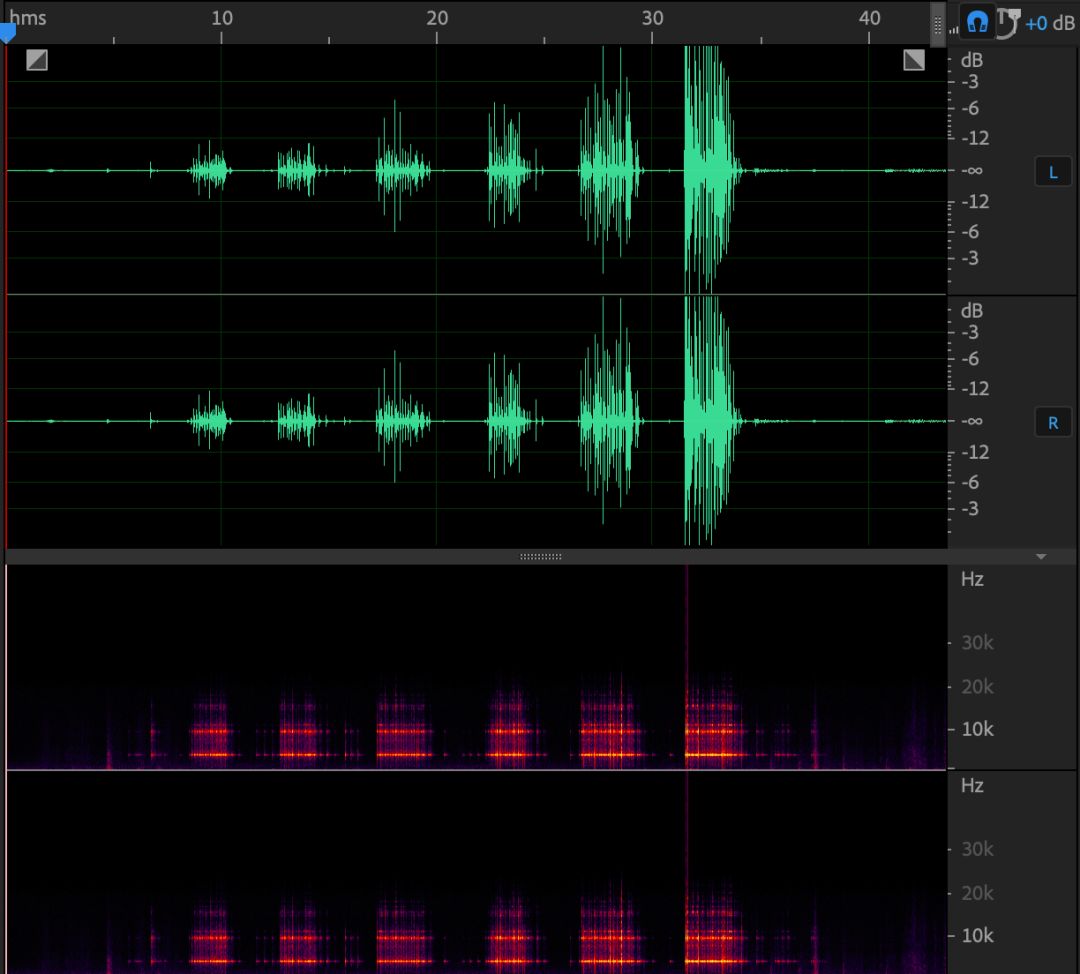Click the waveform/spectral divider grip handle
The image size is (1080, 974).
coord(541,556)
